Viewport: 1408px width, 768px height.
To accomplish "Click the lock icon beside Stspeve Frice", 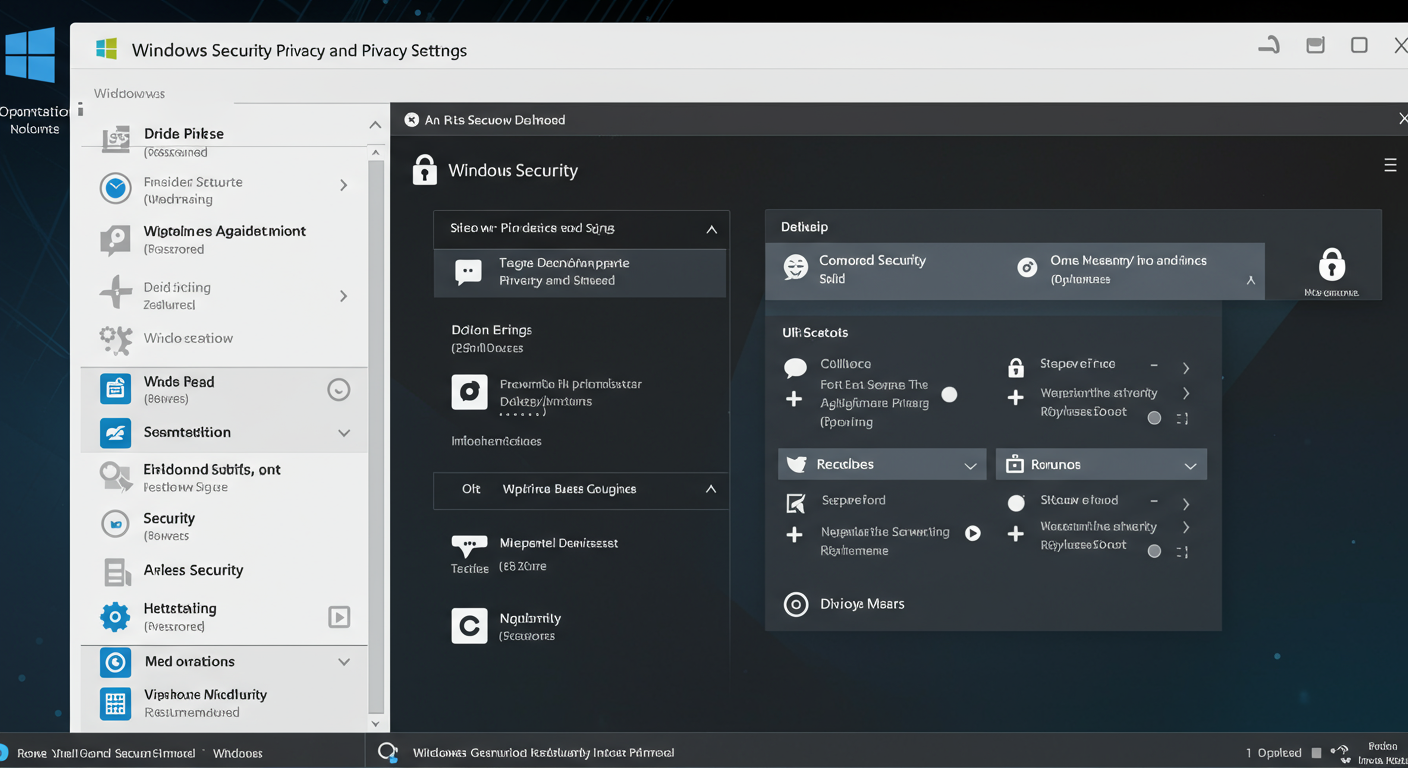I will coord(1016,367).
